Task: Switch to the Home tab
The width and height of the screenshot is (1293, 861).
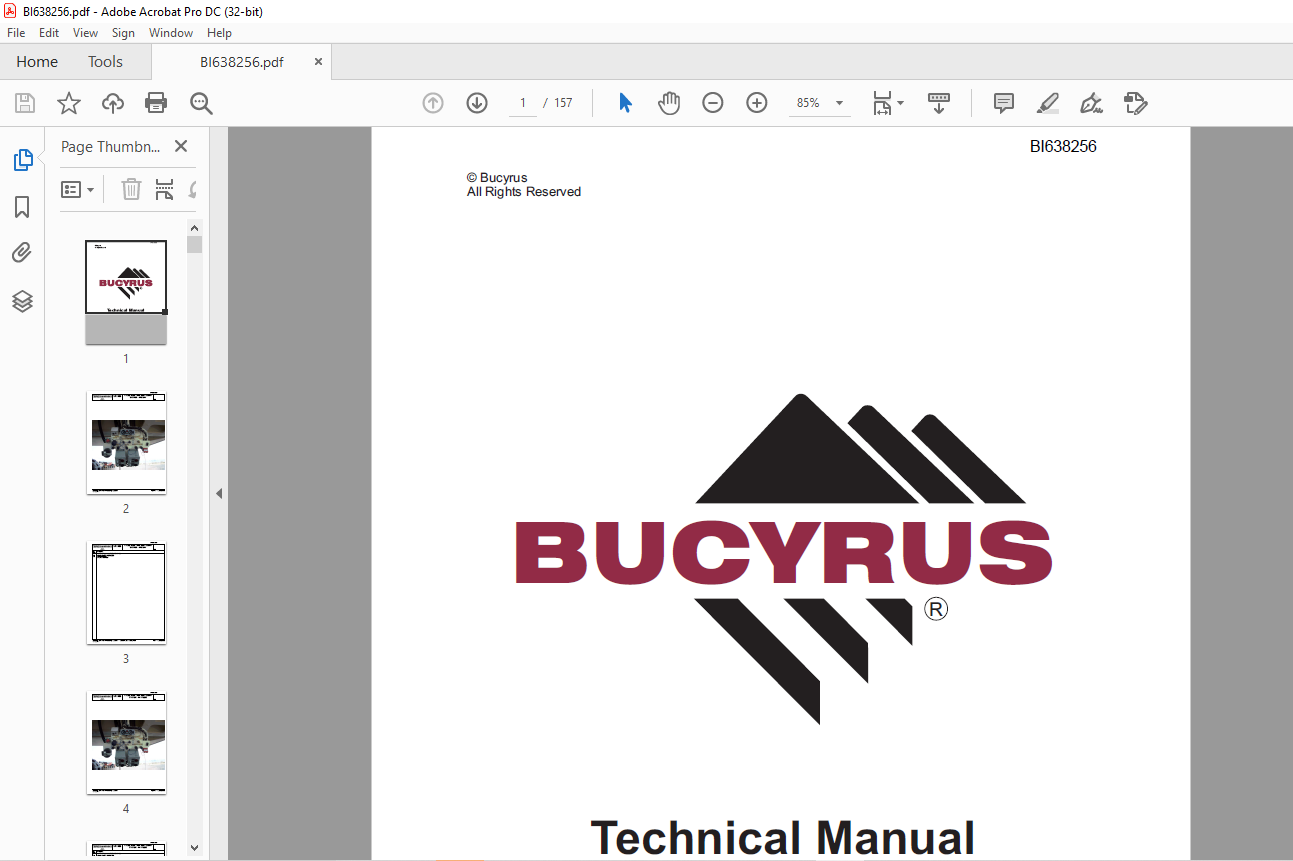Action: click(37, 62)
